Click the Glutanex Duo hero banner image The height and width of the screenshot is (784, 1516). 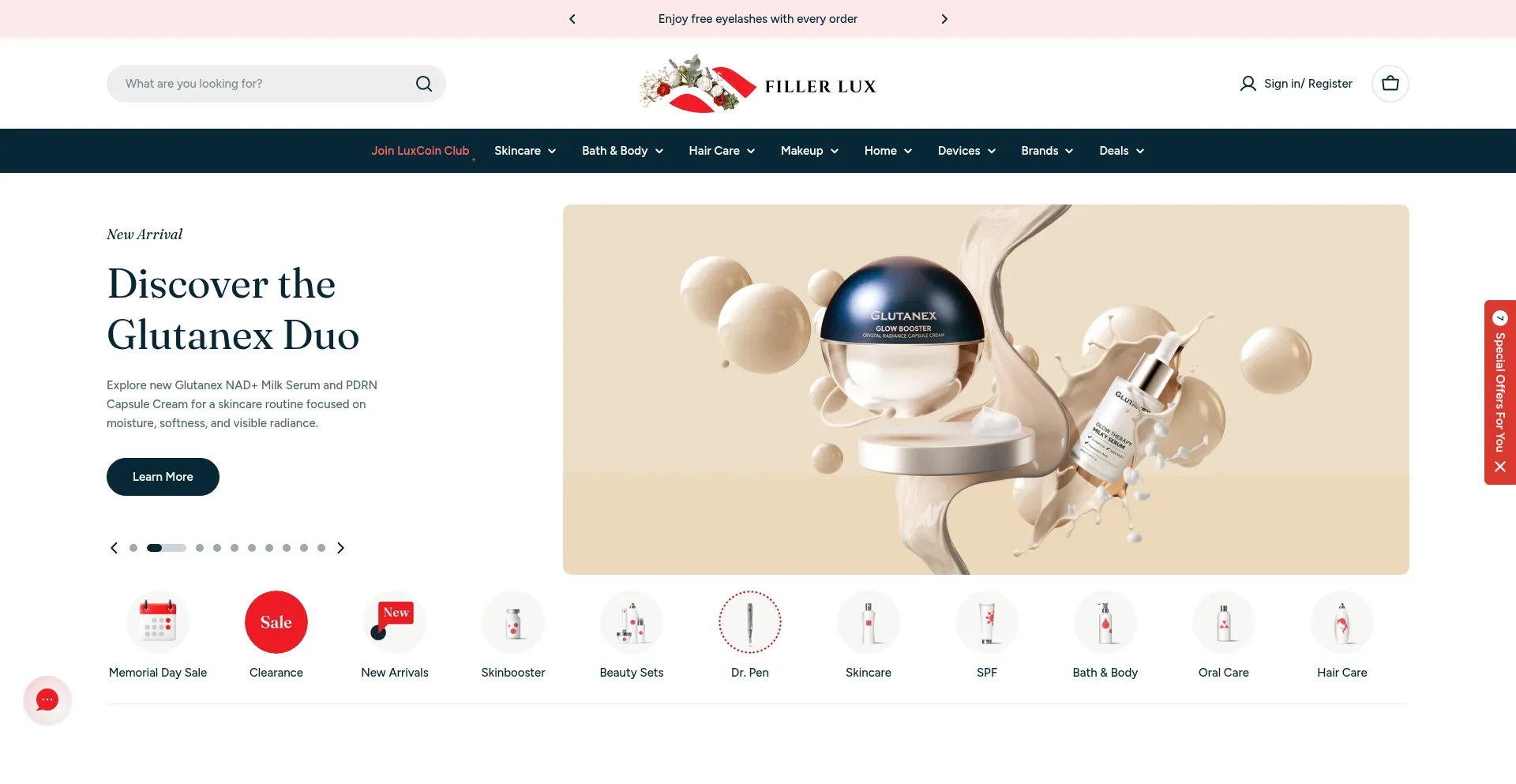[x=986, y=389]
